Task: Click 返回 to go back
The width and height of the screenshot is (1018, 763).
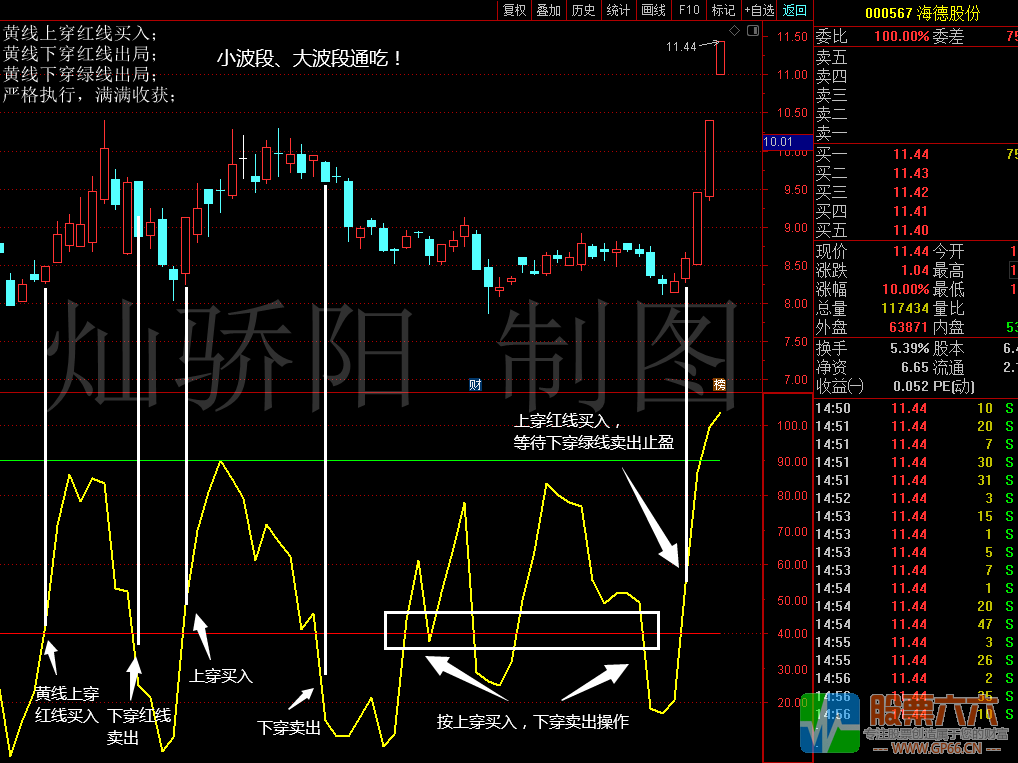Action: pyautogui.click(x=794, y=10)
